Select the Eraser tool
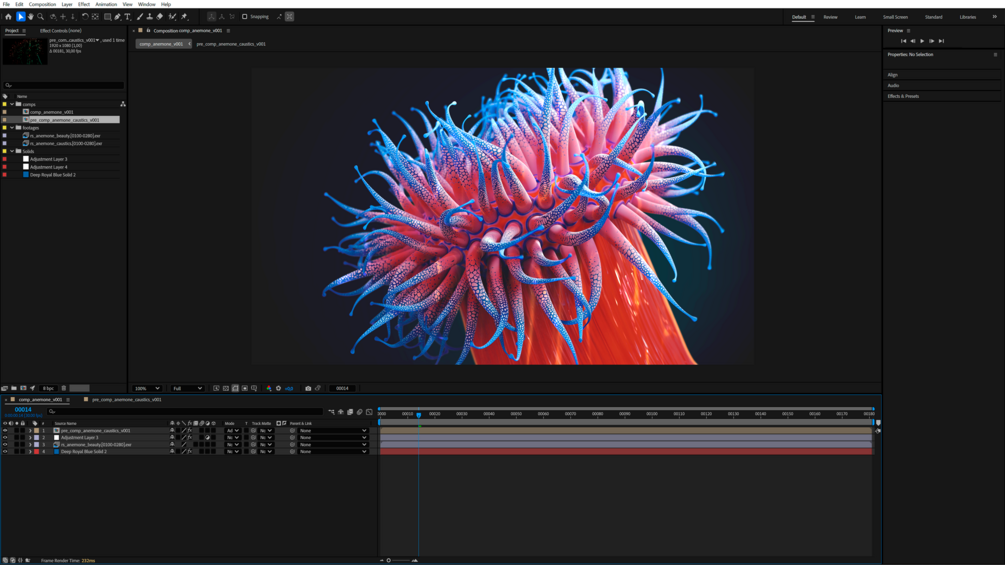This screenshot has height=565, width=1005. click(x=160, y=17)
